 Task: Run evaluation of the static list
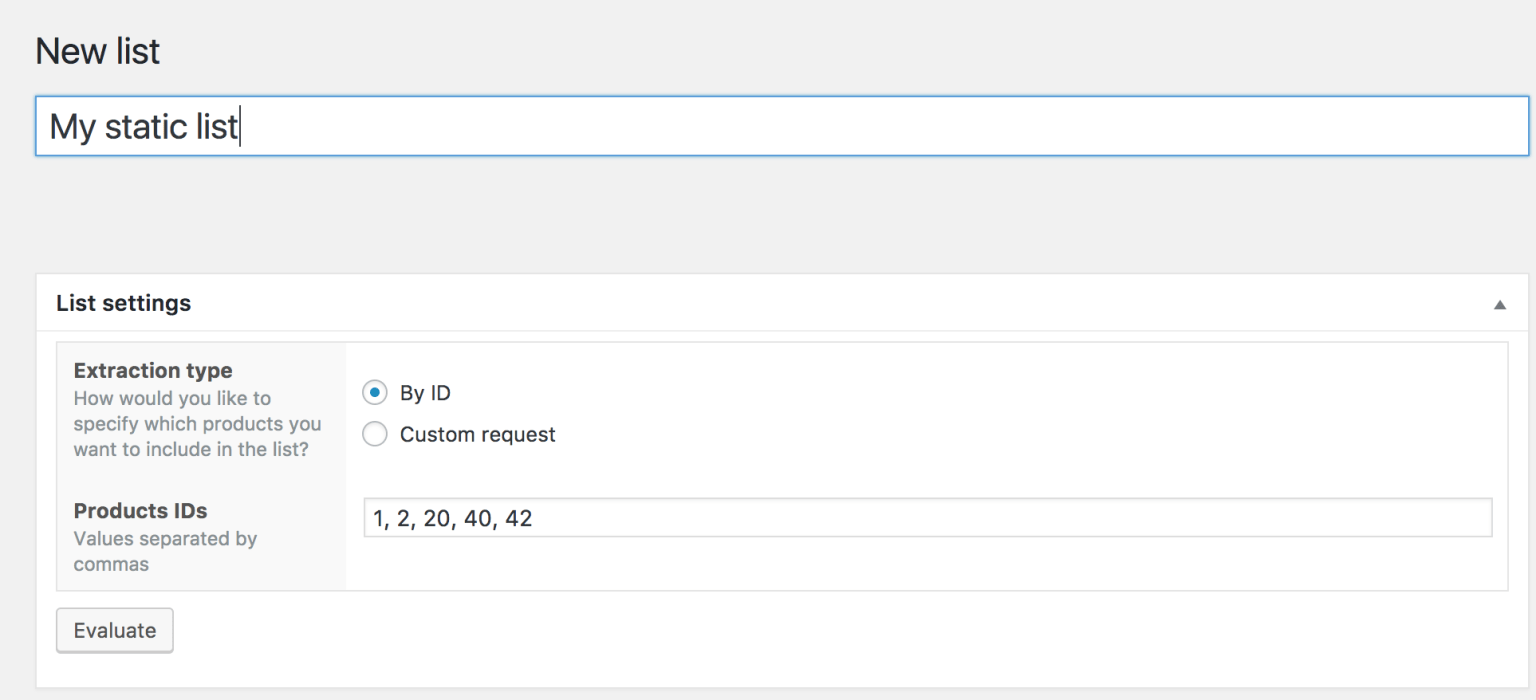[114, 630]
